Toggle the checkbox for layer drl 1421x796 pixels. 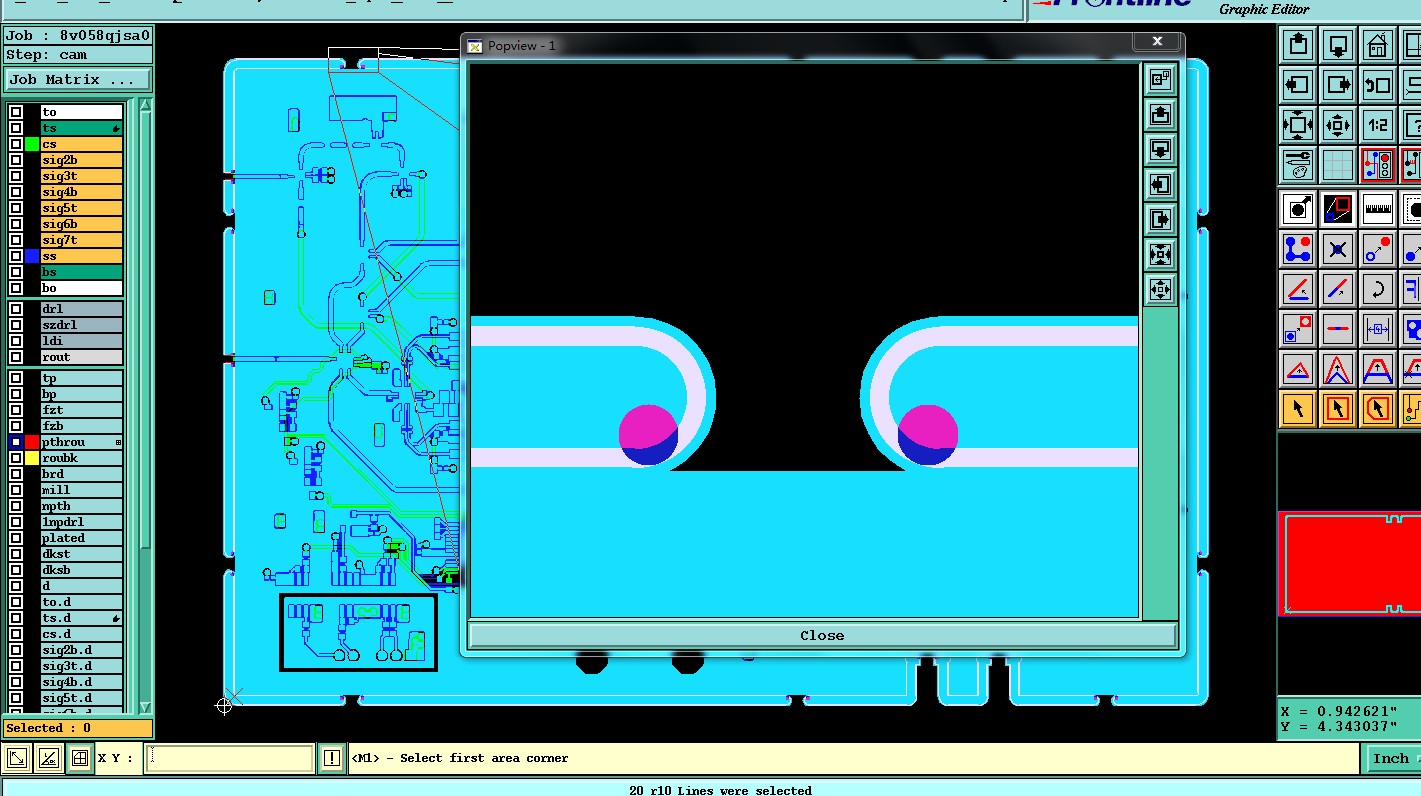click(x=16, y=309)
